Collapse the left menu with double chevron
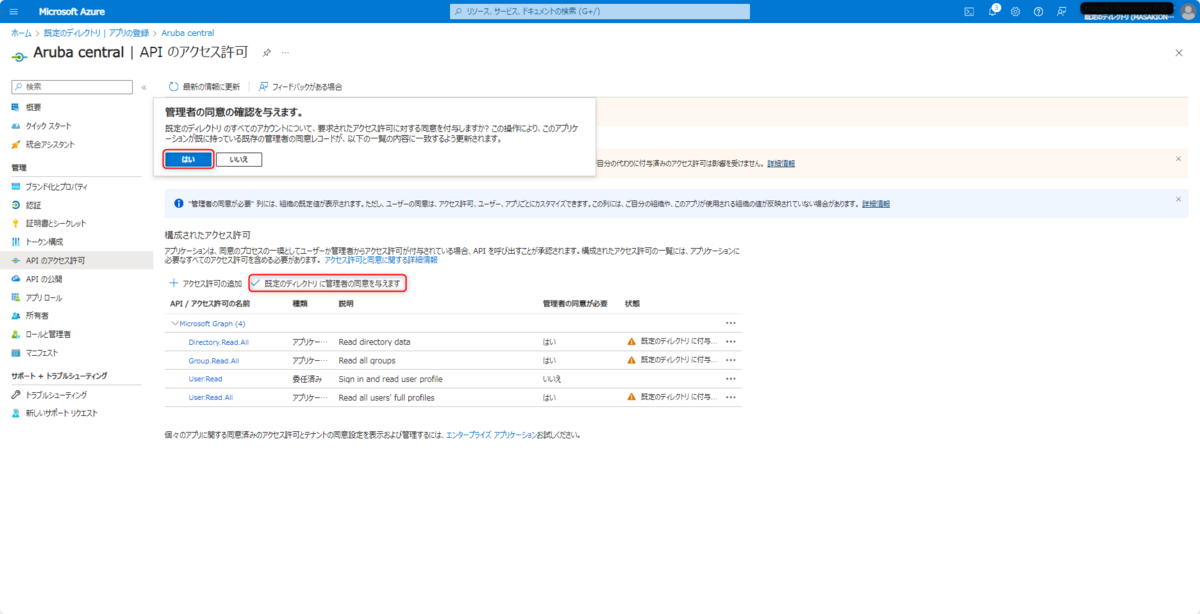This screenshot has height=614, width=1200. [144, 87]
